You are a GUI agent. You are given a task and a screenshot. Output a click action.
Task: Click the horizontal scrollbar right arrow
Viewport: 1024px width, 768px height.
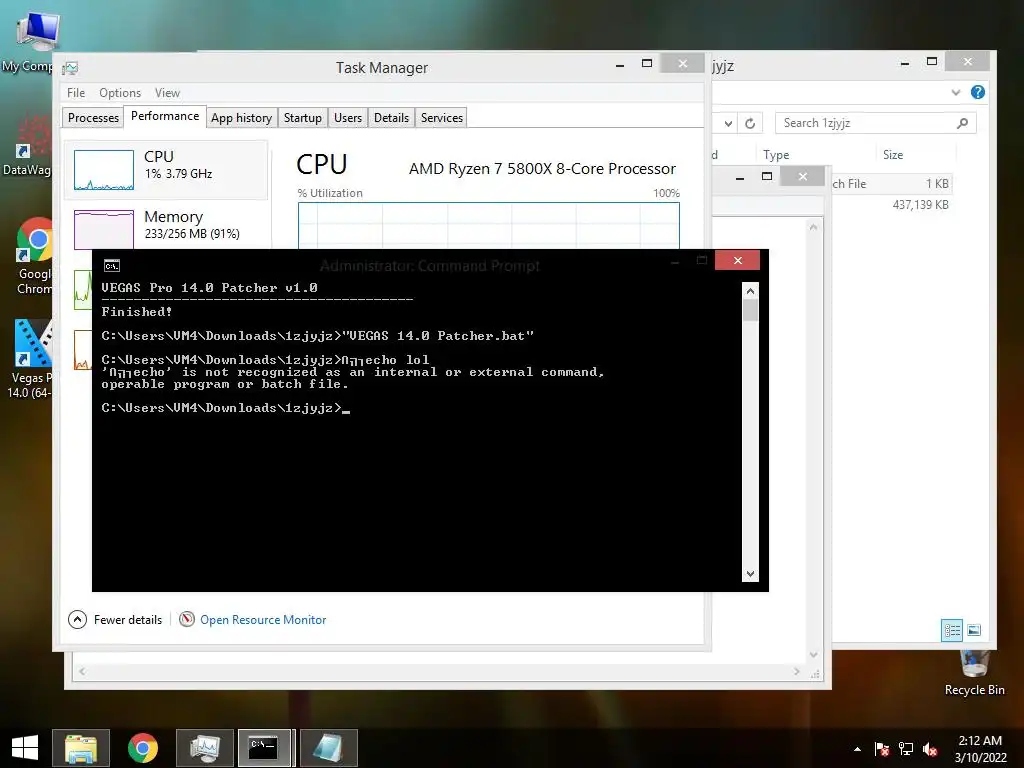click(797, 671)
